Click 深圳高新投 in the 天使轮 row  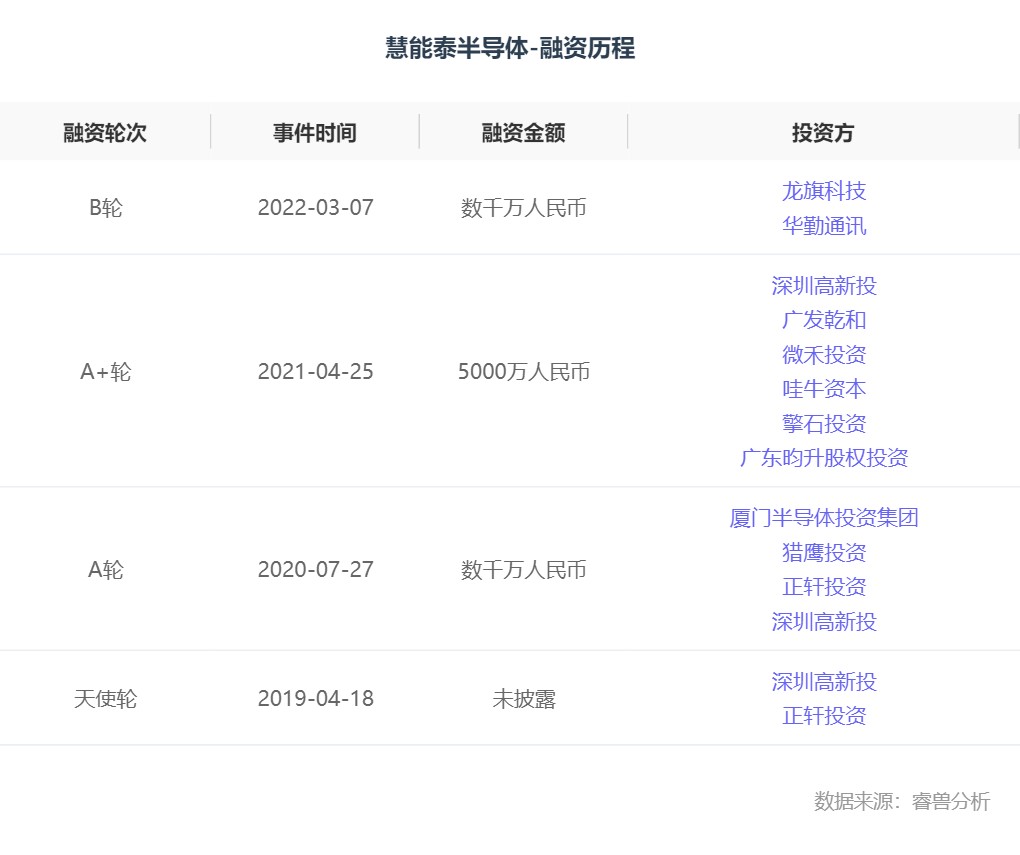click(824, 682)
